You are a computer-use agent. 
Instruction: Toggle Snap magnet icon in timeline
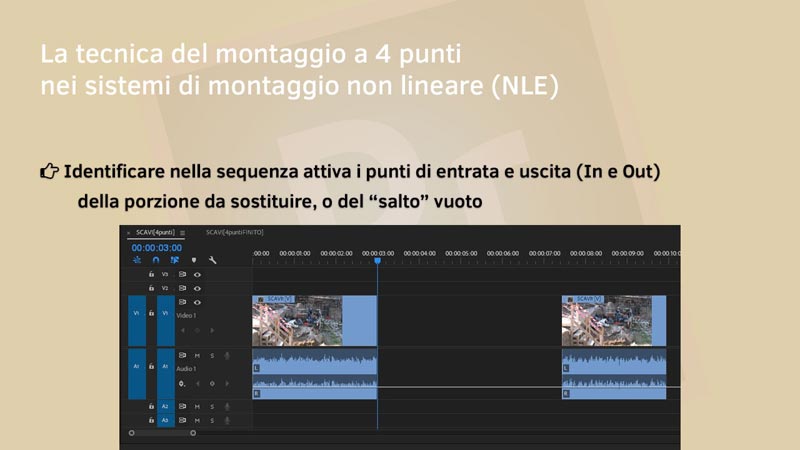coord(156,260)
